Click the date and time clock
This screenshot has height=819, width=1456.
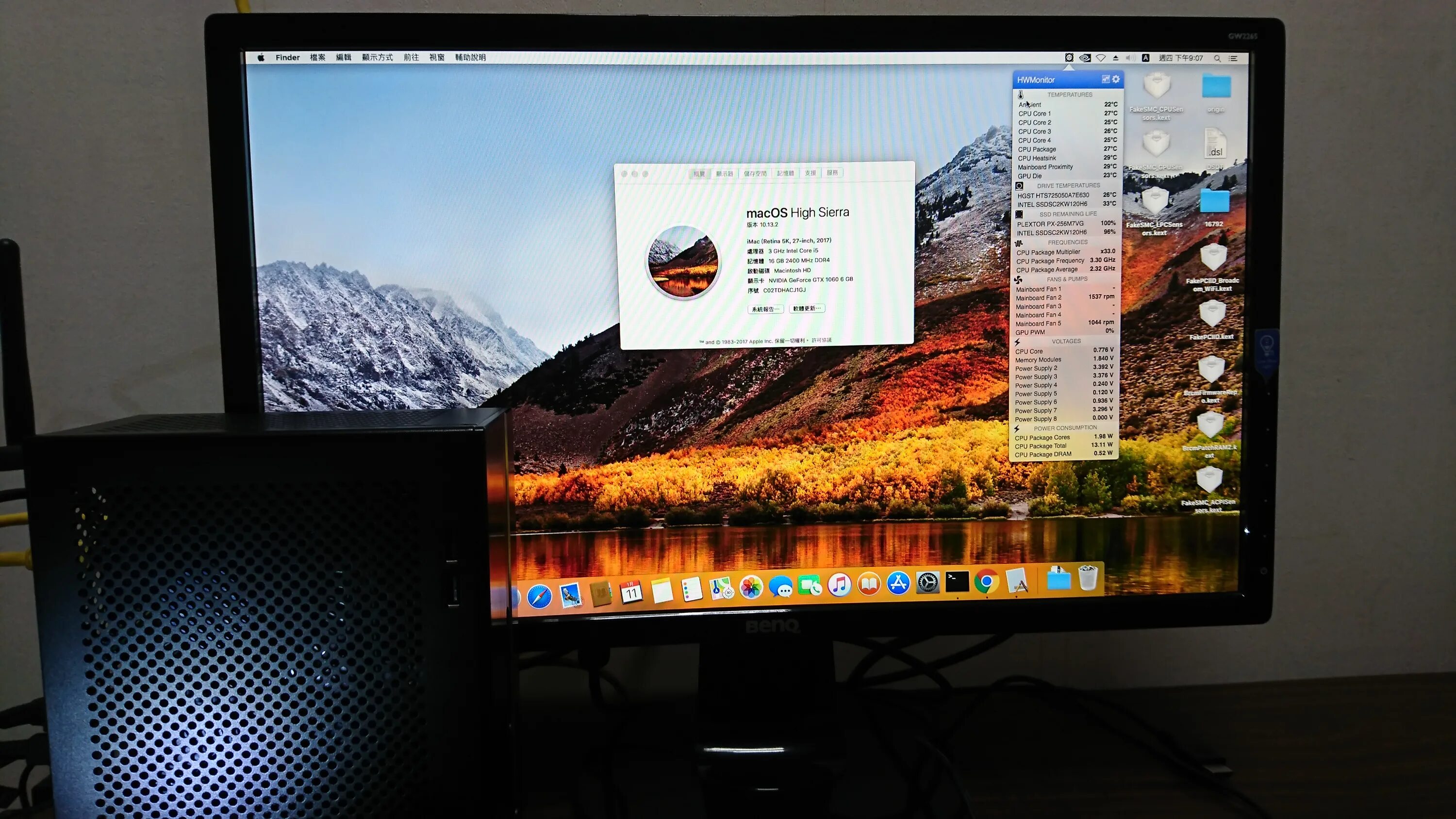click(x=1181, y=58)
